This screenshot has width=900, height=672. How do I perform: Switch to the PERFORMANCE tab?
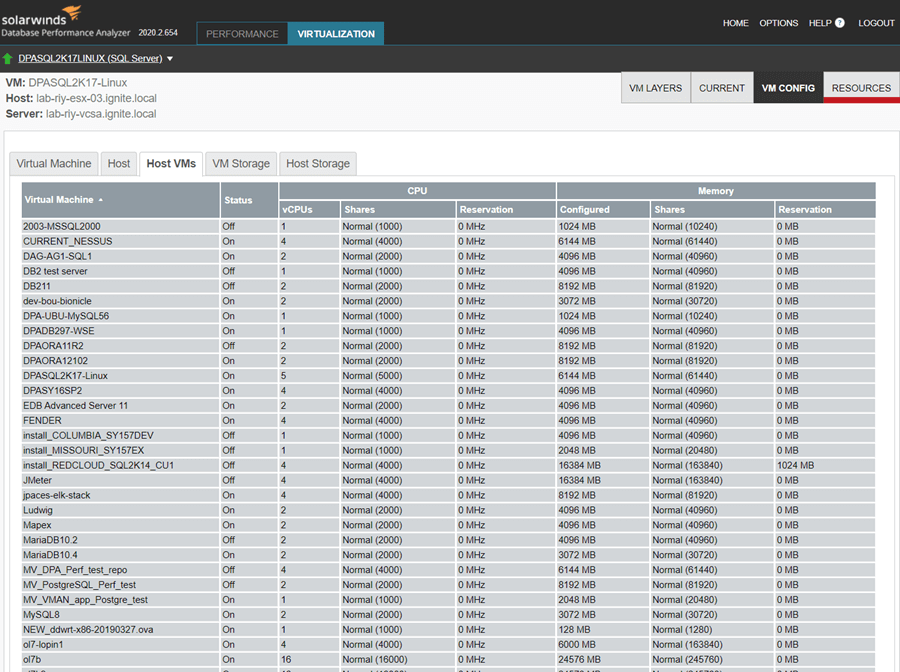pyautogui.click(x=242, y=34)
